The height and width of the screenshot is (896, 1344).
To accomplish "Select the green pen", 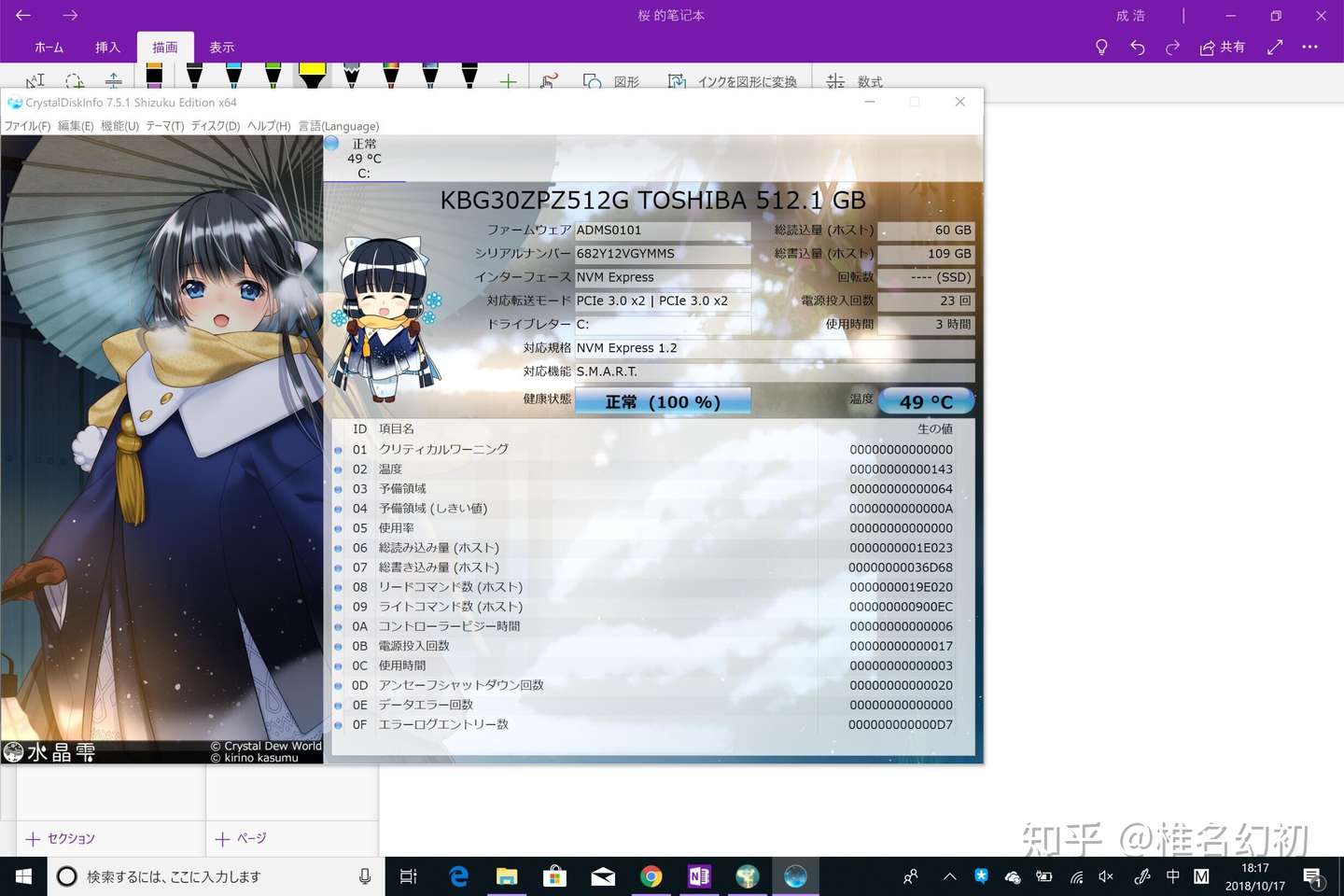I will (273, 76).
